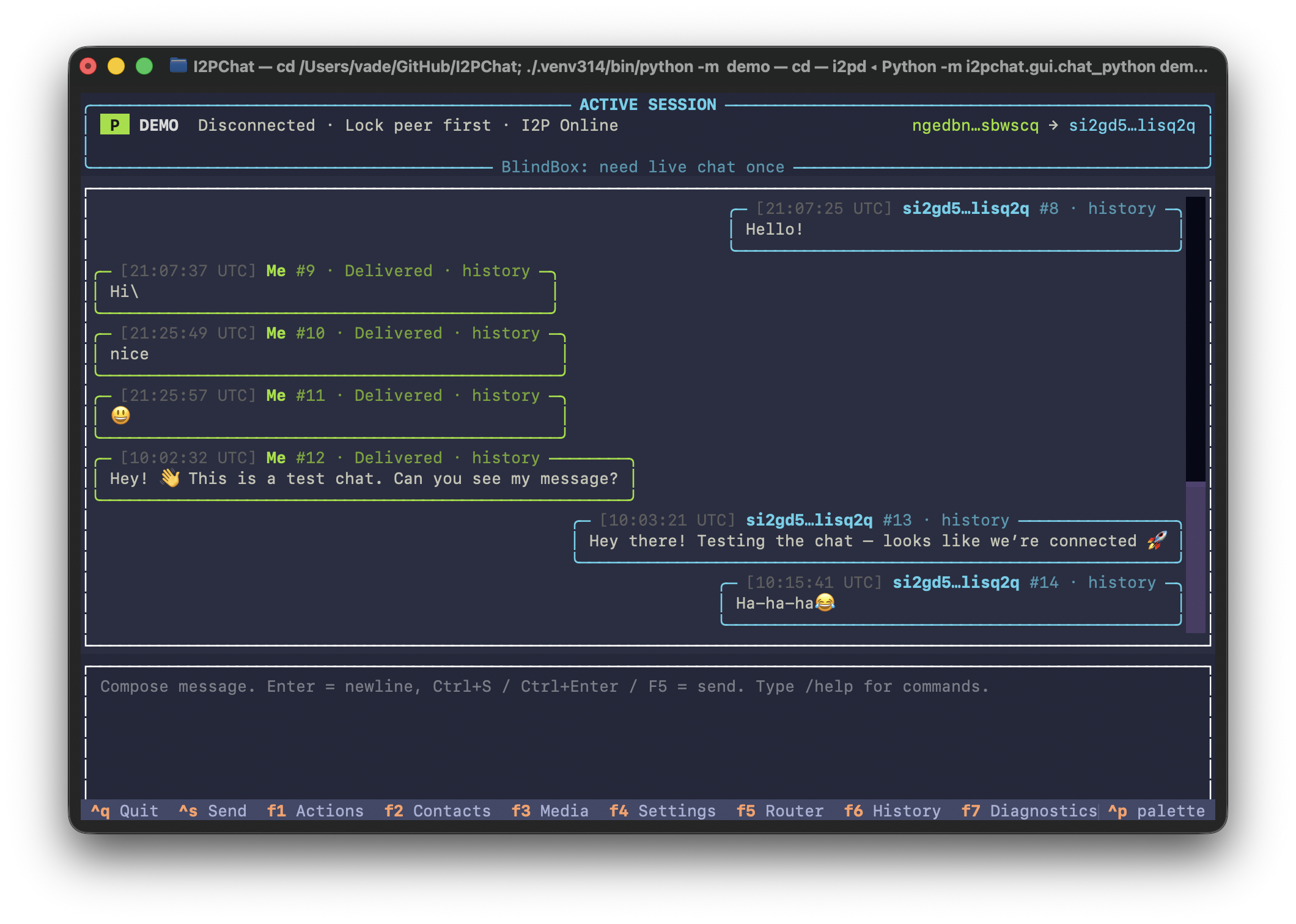
Task: Open the f2 Contacts menu
Action: click(x=437, y=811)
